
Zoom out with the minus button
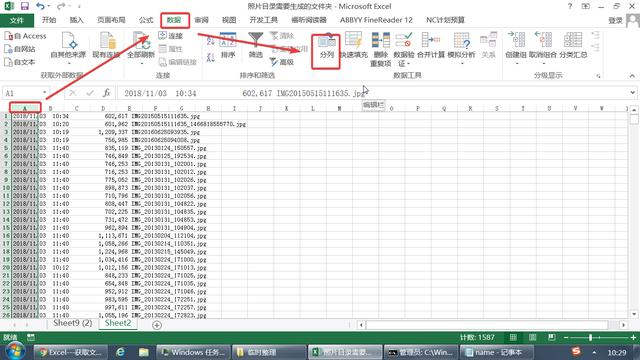point(566,338)
